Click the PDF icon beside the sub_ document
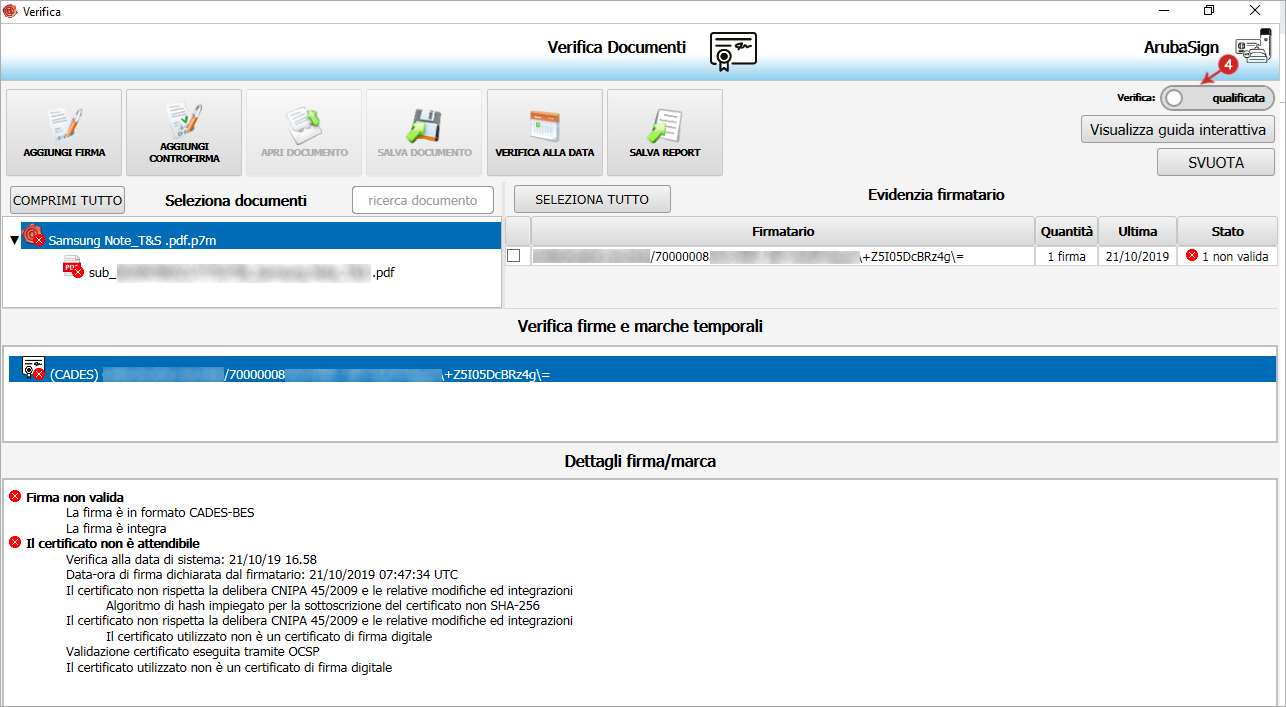This screenshot has height=707, width=1286. click(x=73, y=267)
